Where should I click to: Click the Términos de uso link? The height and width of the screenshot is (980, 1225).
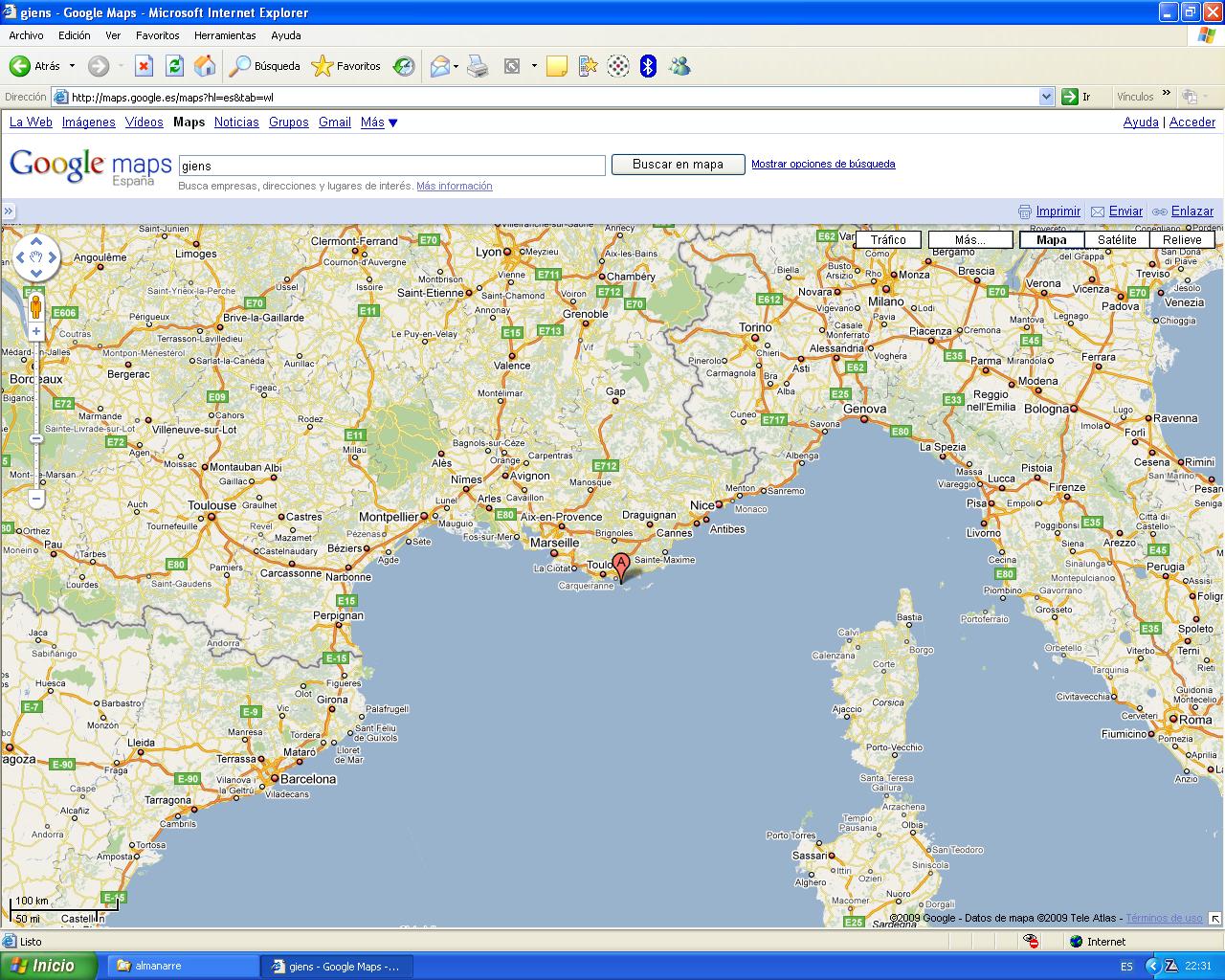pyautogui.click(x=1164, y=919)
